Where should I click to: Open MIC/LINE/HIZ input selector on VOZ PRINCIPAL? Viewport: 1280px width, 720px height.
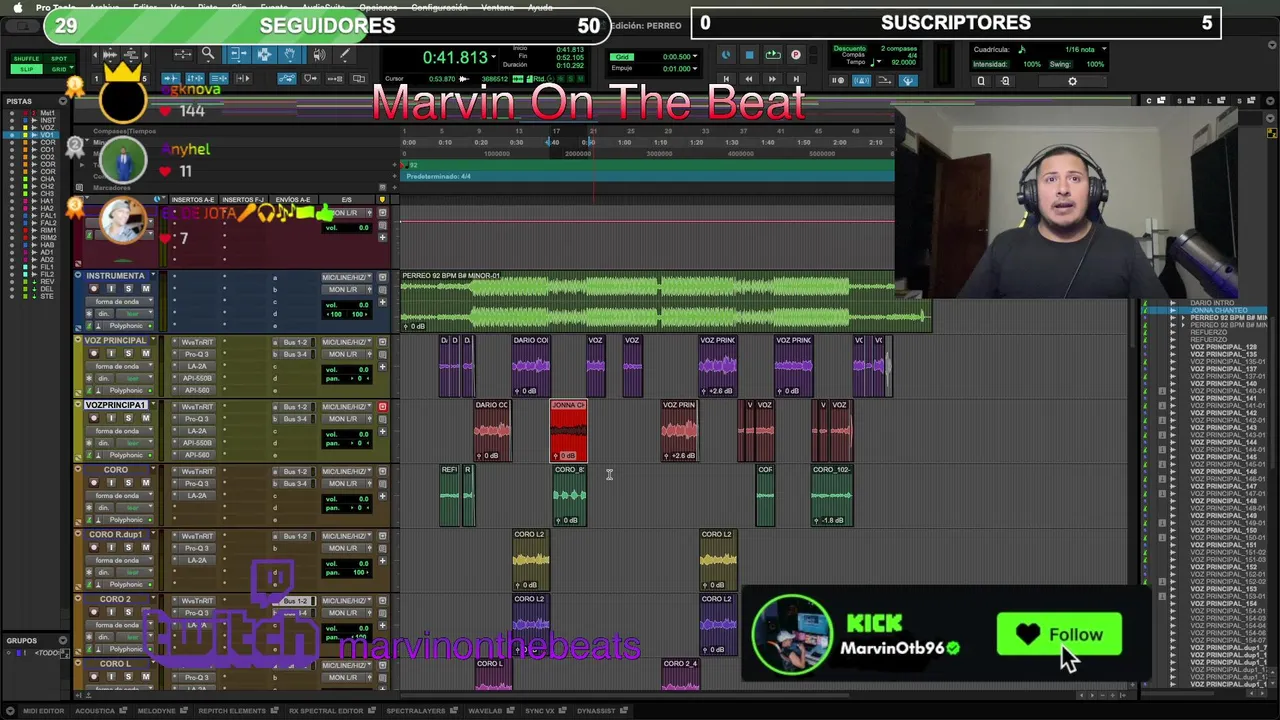point(346,342)
